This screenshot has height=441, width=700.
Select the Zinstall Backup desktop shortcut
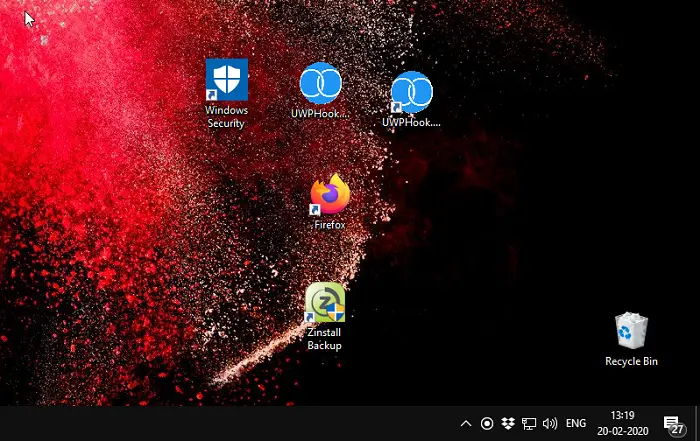point(325,316)
